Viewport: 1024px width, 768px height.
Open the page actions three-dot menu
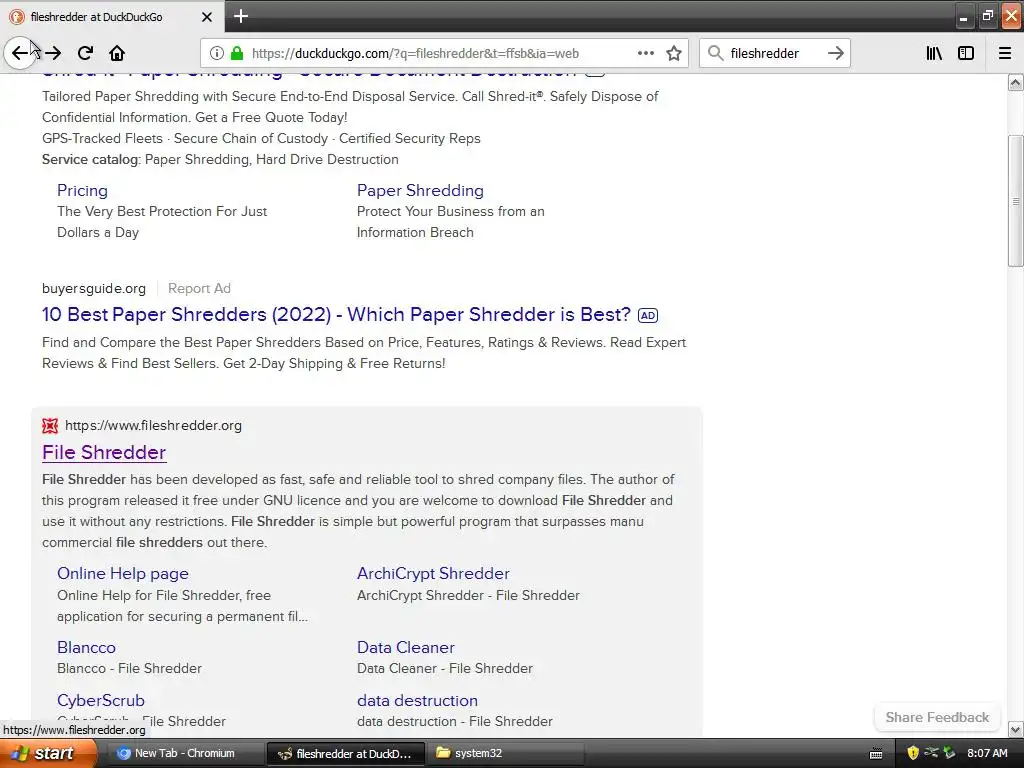pos(646,53)
